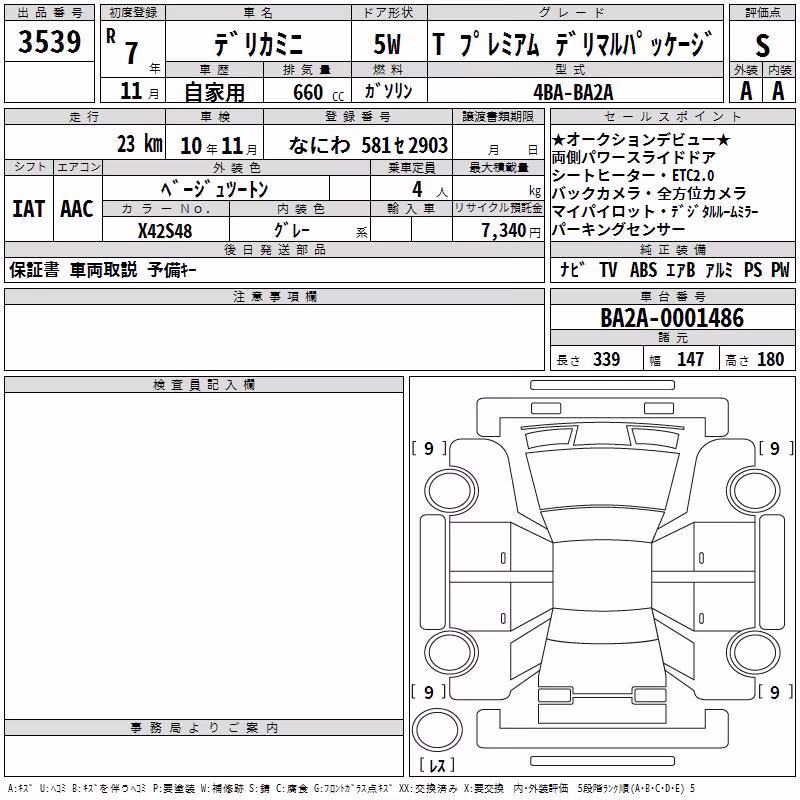Image resolution: width=800 pixels, height=800 pixels.
Task: Click equipment アルミ
Action: coord(719,269)
